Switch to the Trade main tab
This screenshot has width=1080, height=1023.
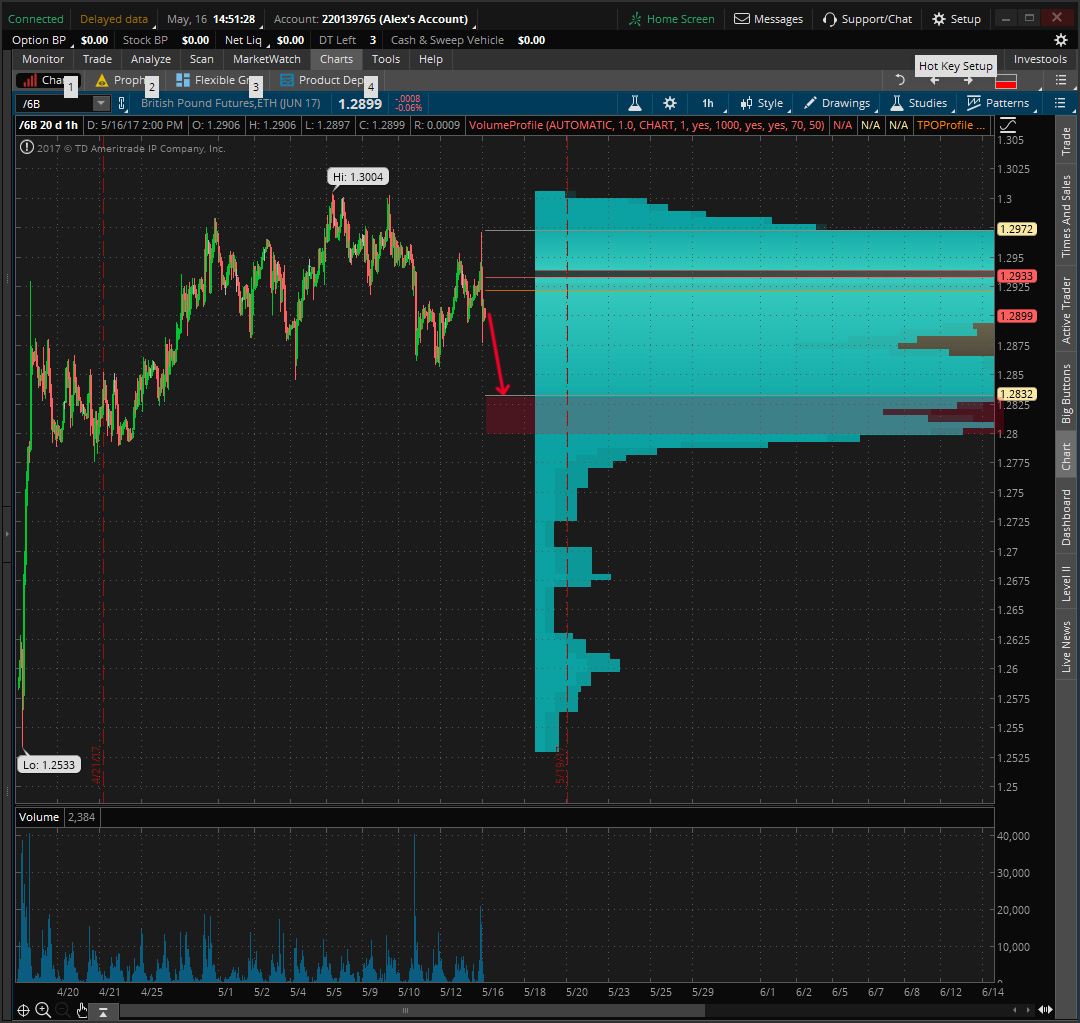pos(97,59)
